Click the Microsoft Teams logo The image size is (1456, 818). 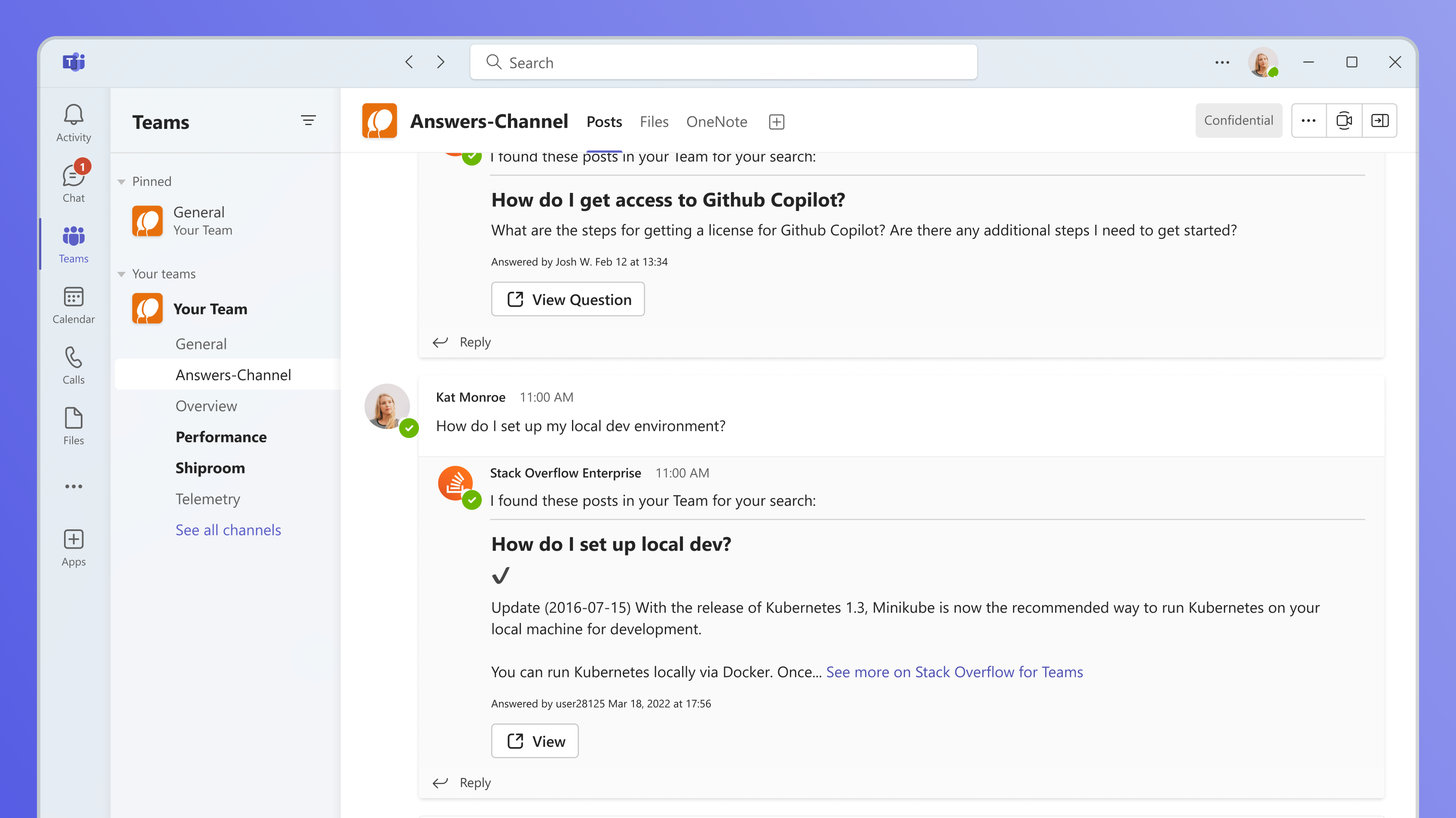pyautogui.click(x=73, y=61)
